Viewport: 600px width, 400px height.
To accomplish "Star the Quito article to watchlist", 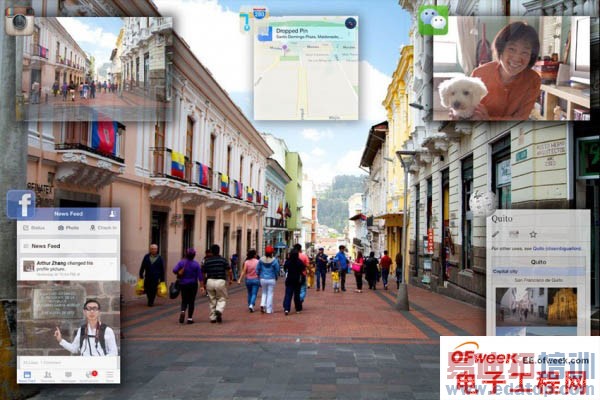I will 533,234.
